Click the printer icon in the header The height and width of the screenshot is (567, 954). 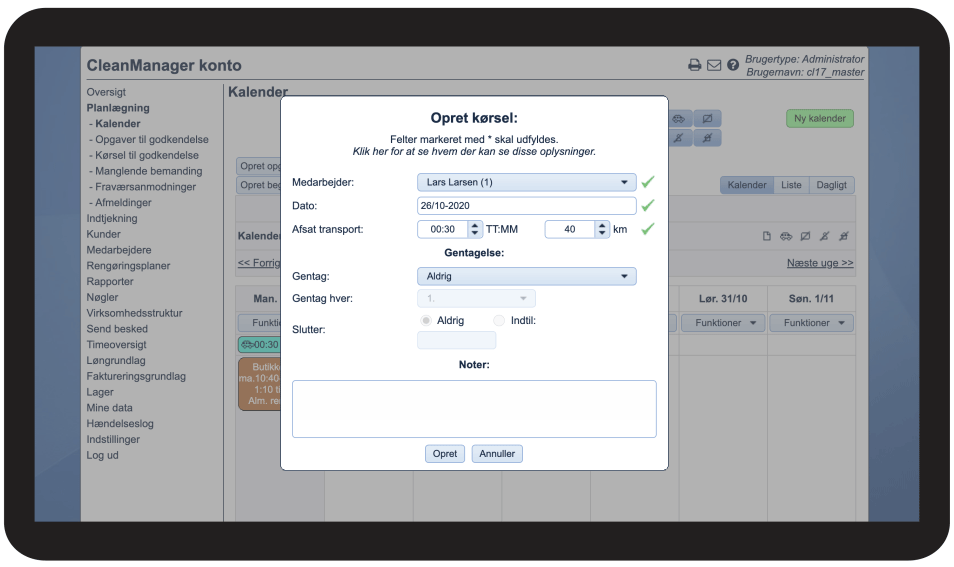pyautogui.click(x=694, y=65)
